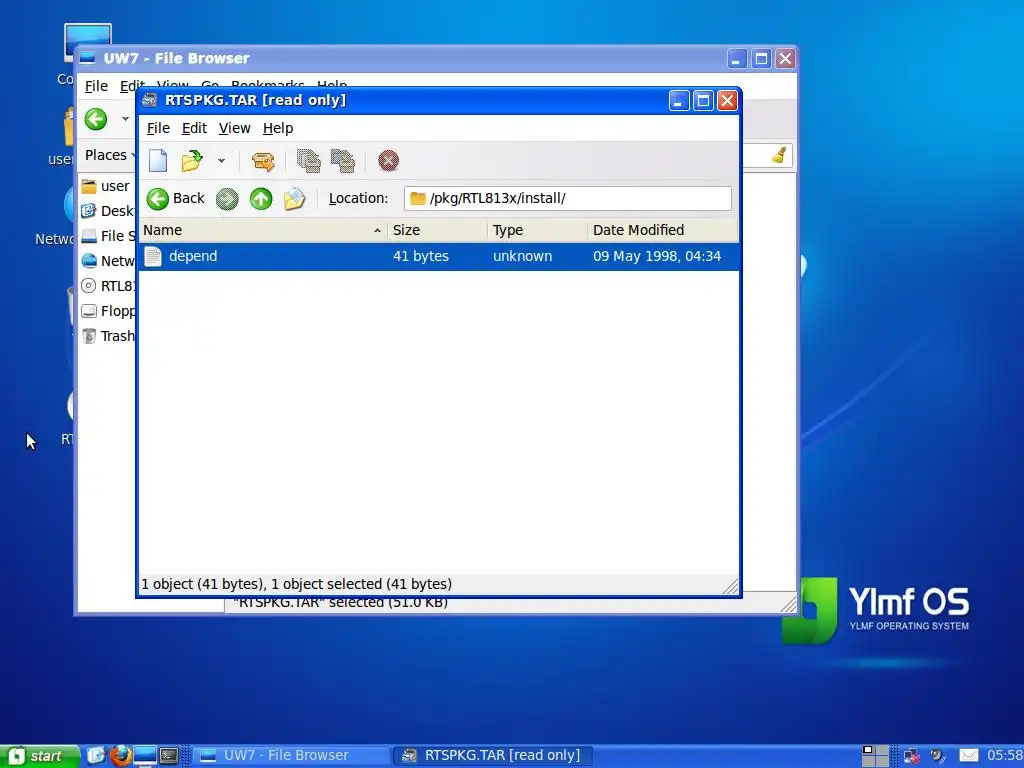
Task: Click the volume tray icon
Action: tap(937, 756)
